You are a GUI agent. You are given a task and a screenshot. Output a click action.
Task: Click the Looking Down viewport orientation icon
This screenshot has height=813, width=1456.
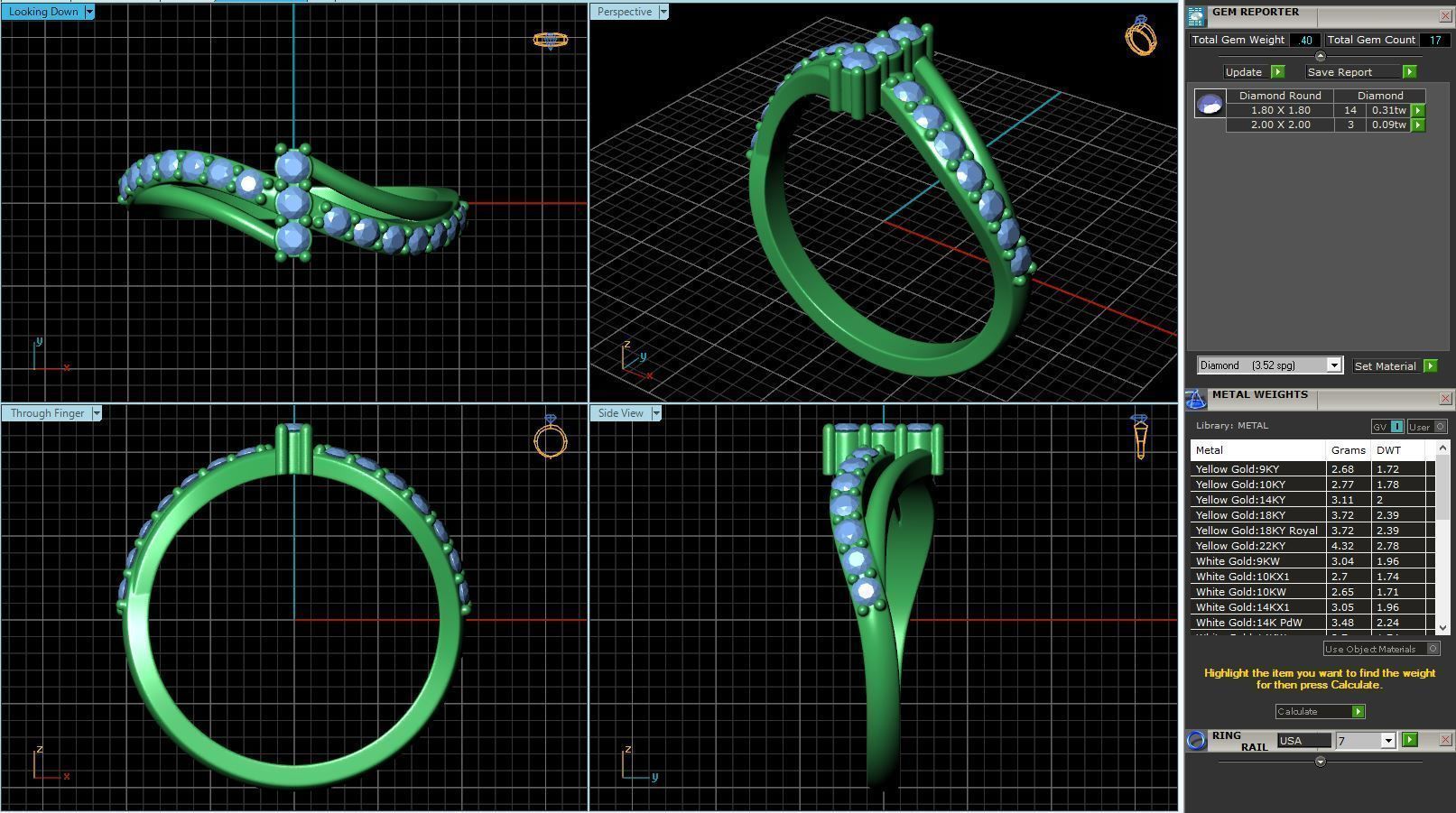pyautogui.click(x=550, y=40)
